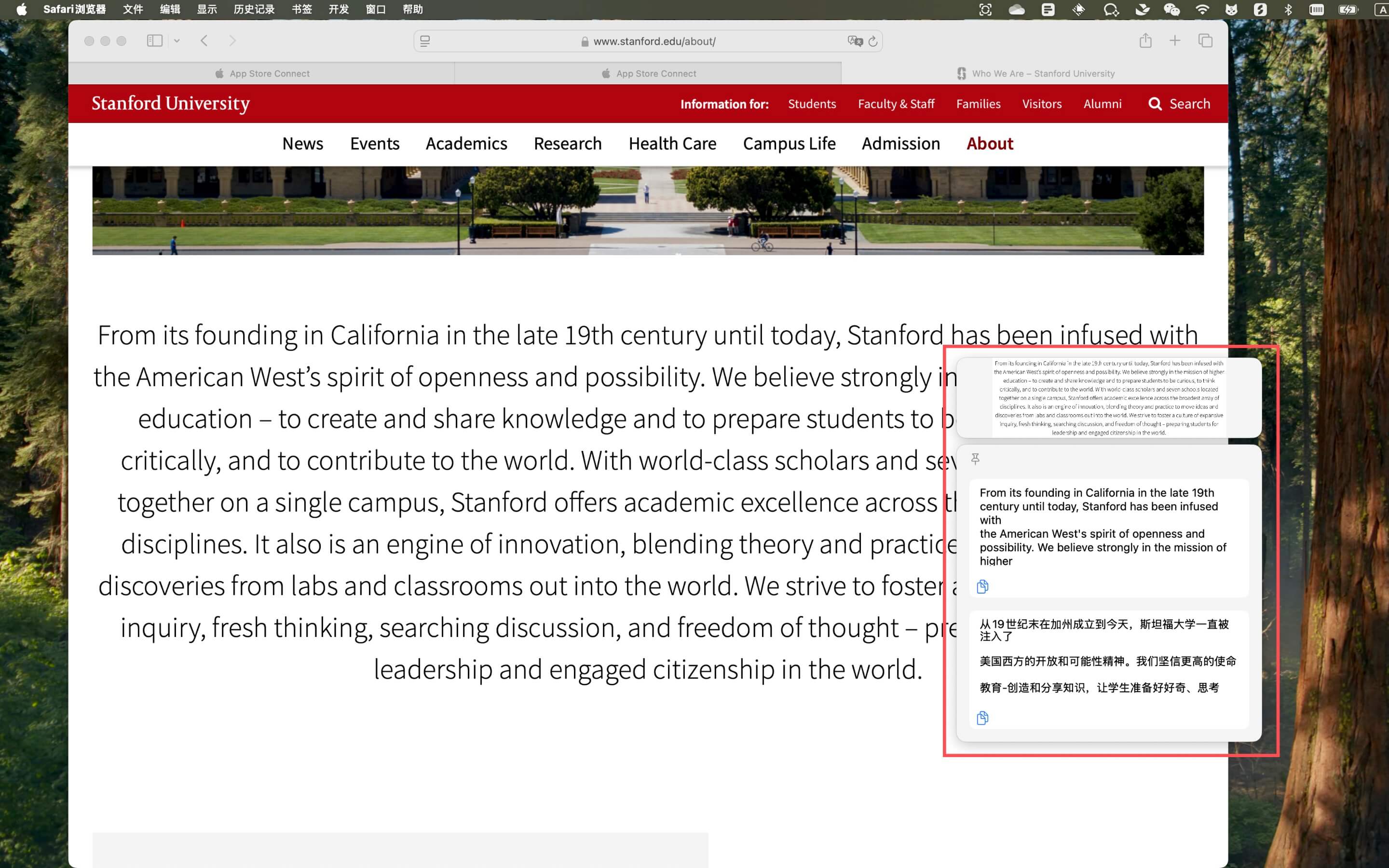Click the Search button on Stanford header
This screenshot has width=1389, height=868.
click(1179, 104)
